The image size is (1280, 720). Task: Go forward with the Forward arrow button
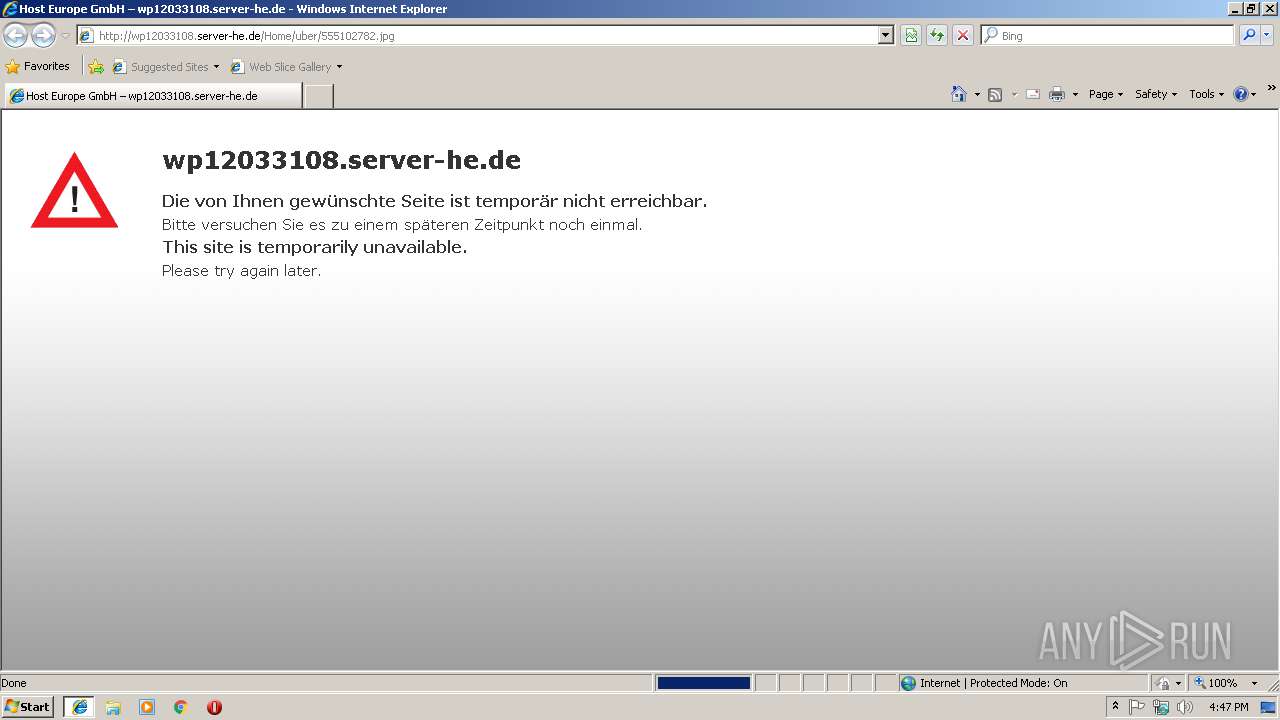point(43,36)
